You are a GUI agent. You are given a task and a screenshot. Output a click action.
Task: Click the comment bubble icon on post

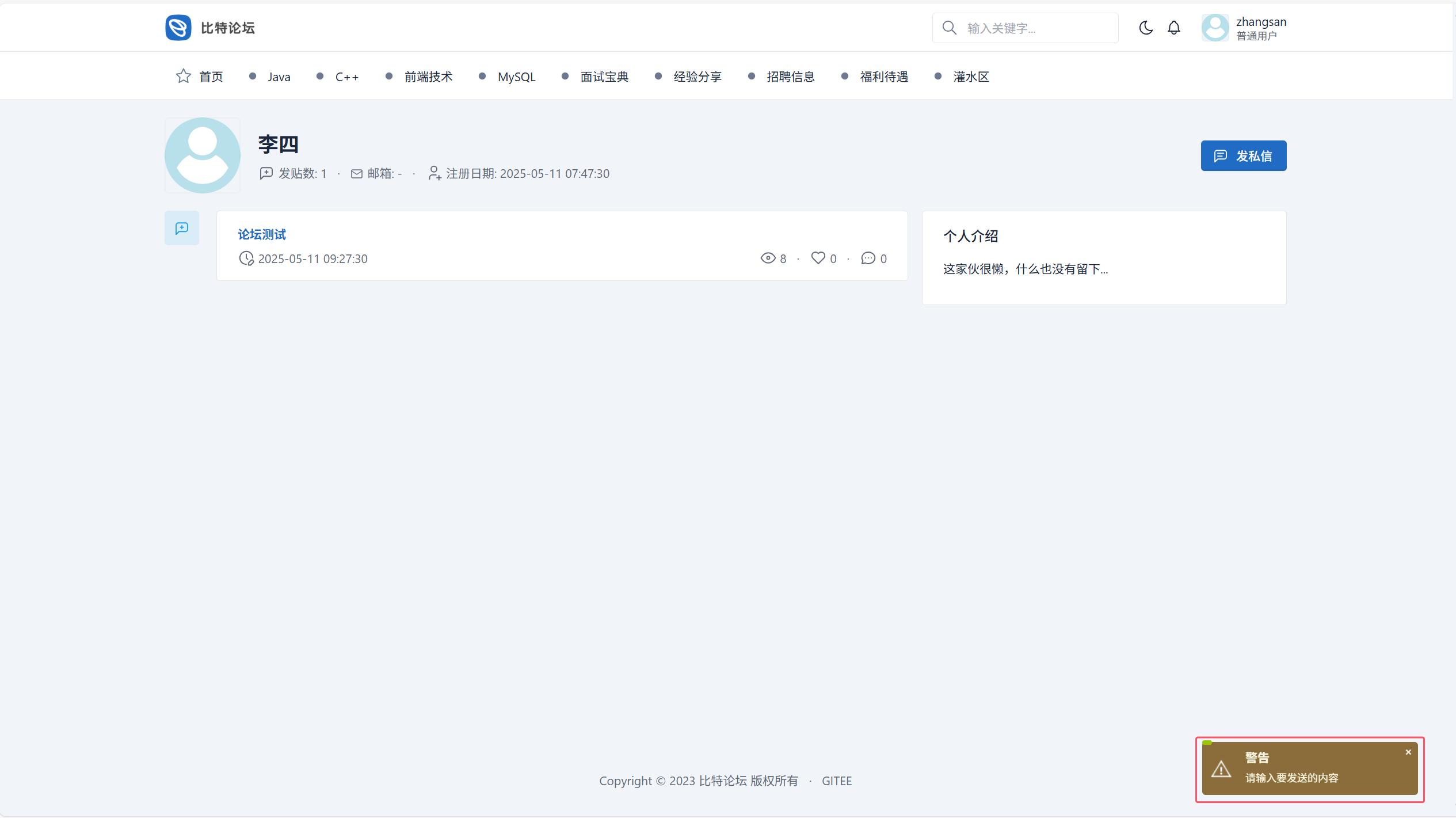[867, 258]
